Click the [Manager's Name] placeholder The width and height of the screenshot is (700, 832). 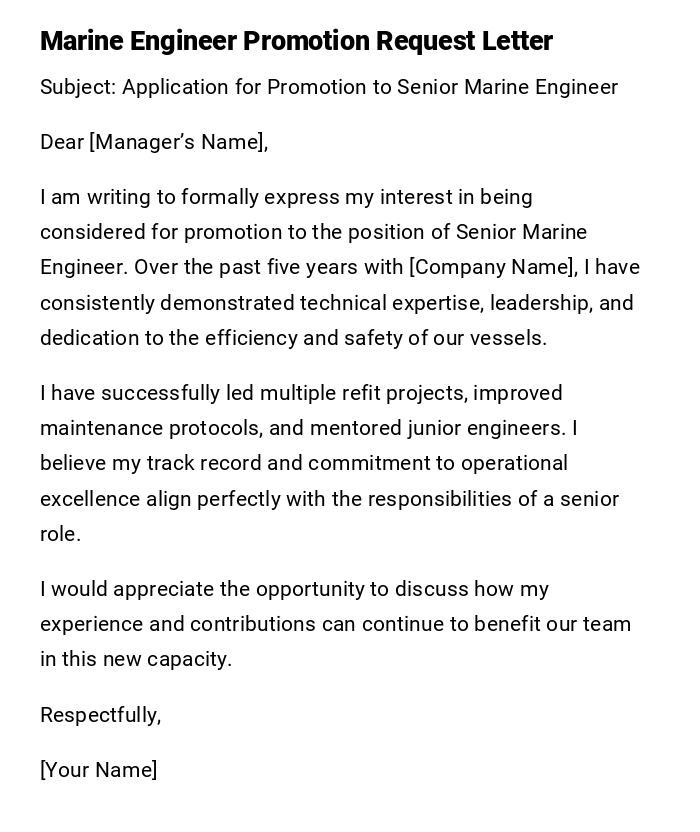coord(177,142)
